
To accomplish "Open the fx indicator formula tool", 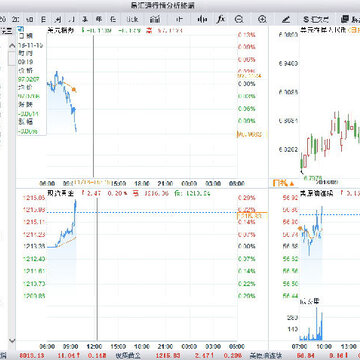I will click(220, 19).
